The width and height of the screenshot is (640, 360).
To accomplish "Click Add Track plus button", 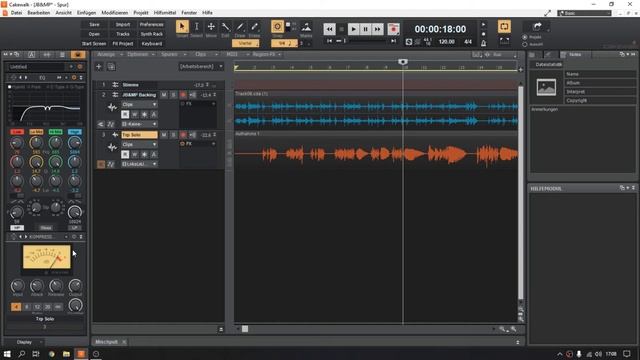I will [x=99, y=67].
